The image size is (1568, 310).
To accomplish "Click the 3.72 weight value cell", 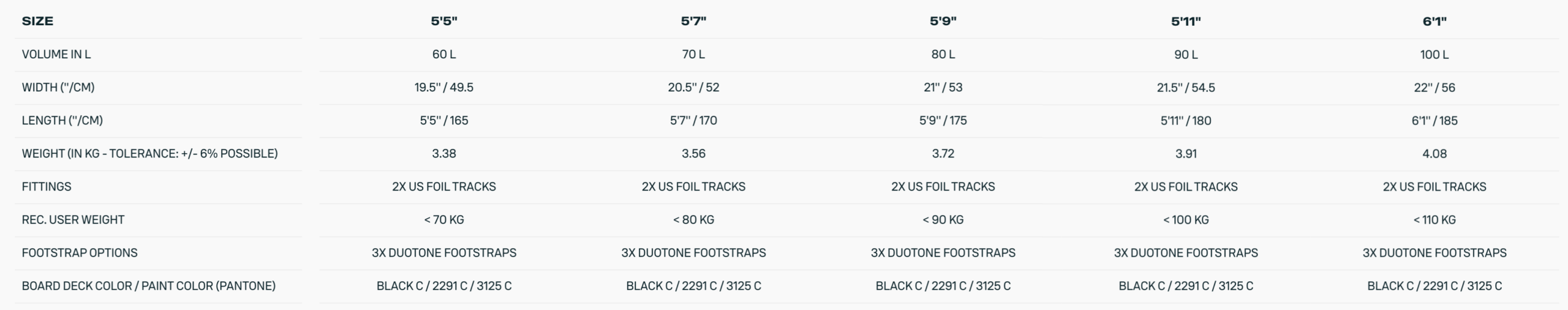I will click(943, 154).
